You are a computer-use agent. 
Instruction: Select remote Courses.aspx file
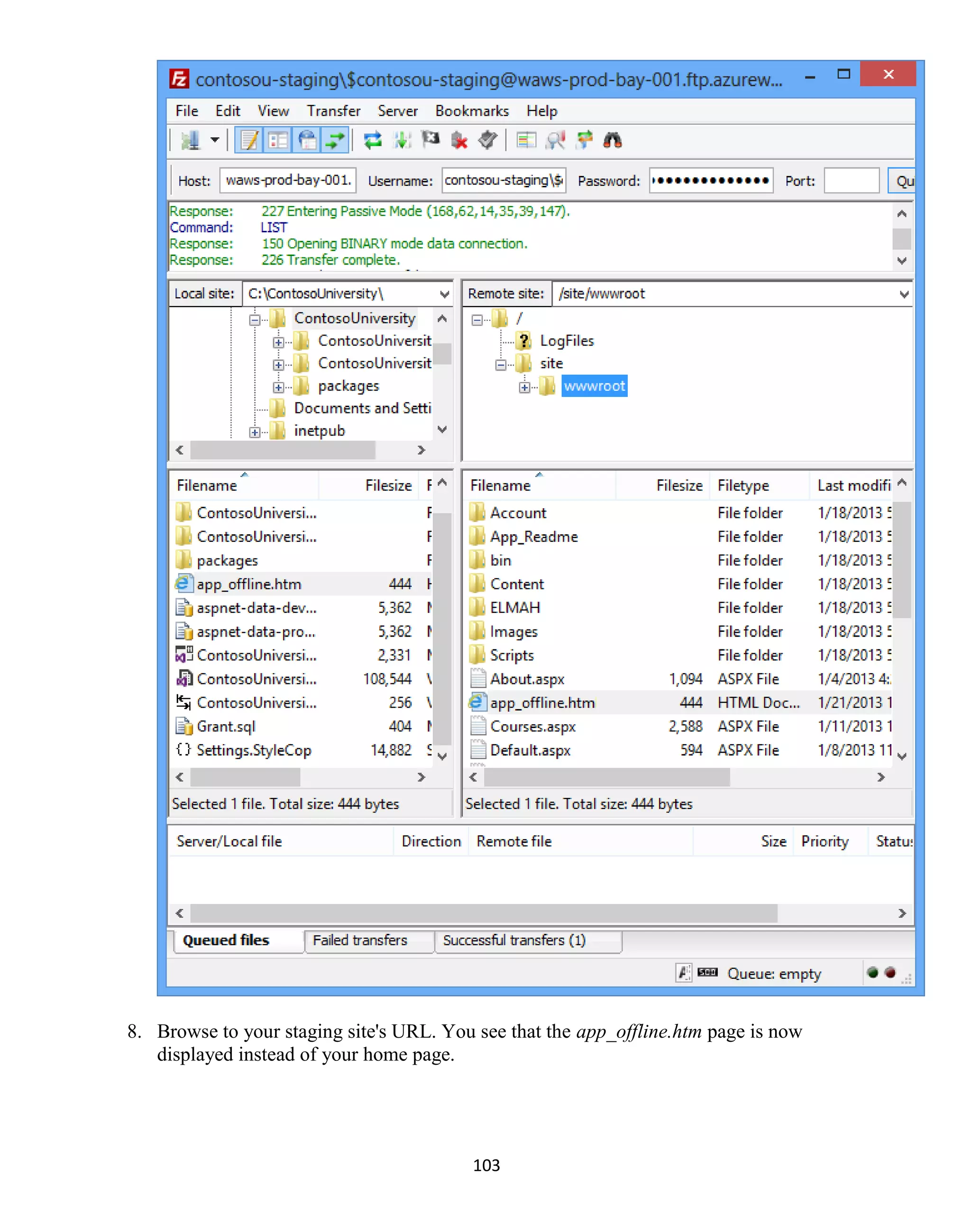679,726
